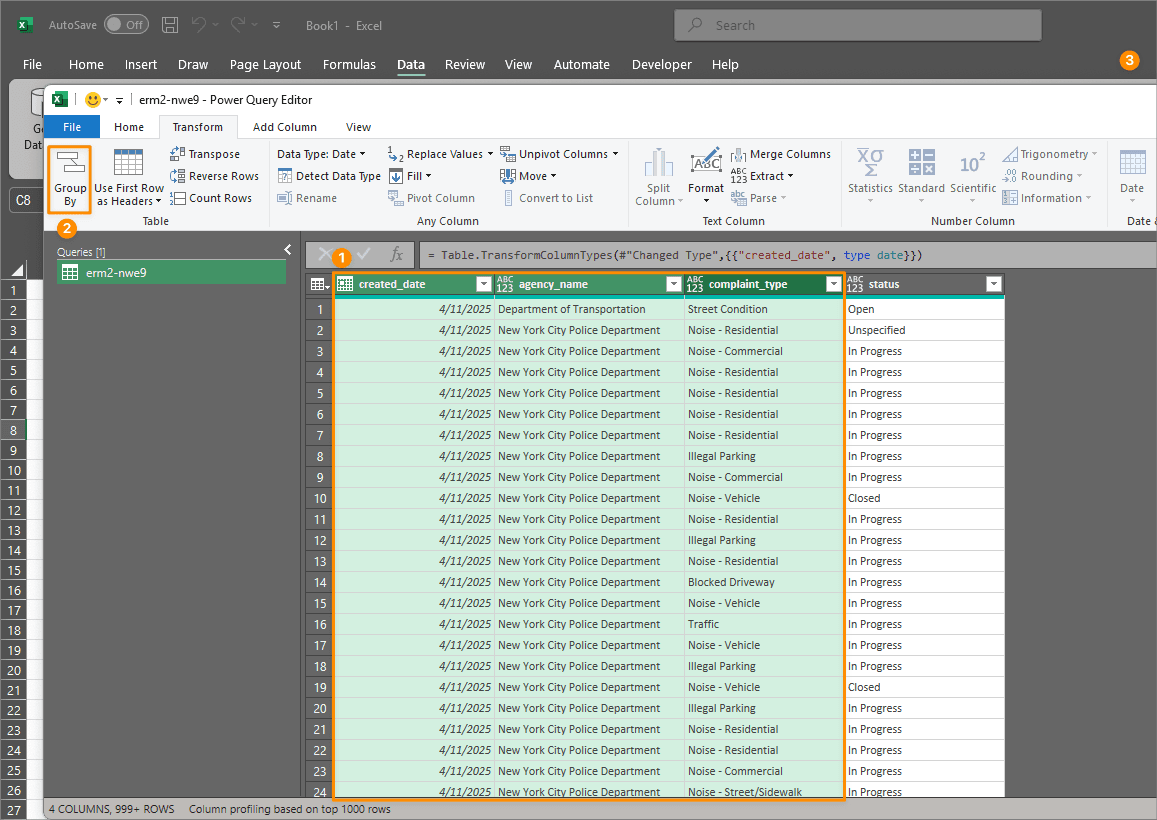Click the Excel Save icon

coord(170,25)
